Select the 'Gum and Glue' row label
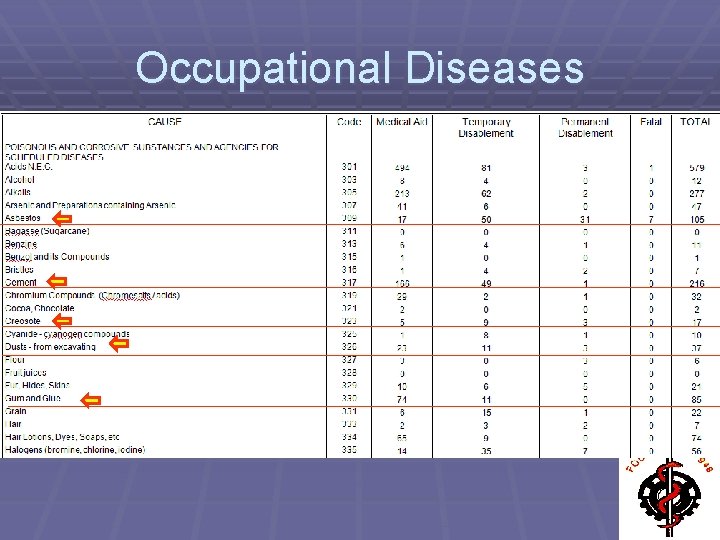Screen dimensions: 720x540 click(33, 398)
